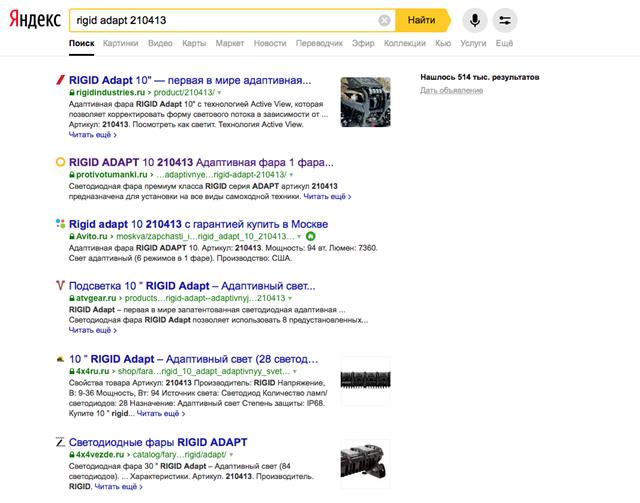
Task: Expand 'Читать ещё' under the 4x4ru.ru result
Action: [x=160, y=413]
